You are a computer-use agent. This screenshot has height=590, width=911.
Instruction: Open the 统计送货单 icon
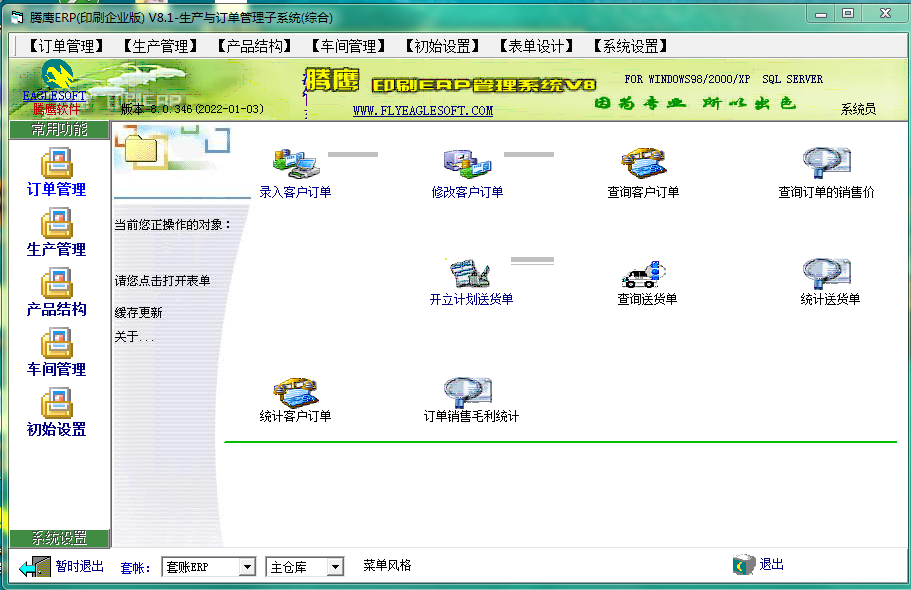click(827, 274)
